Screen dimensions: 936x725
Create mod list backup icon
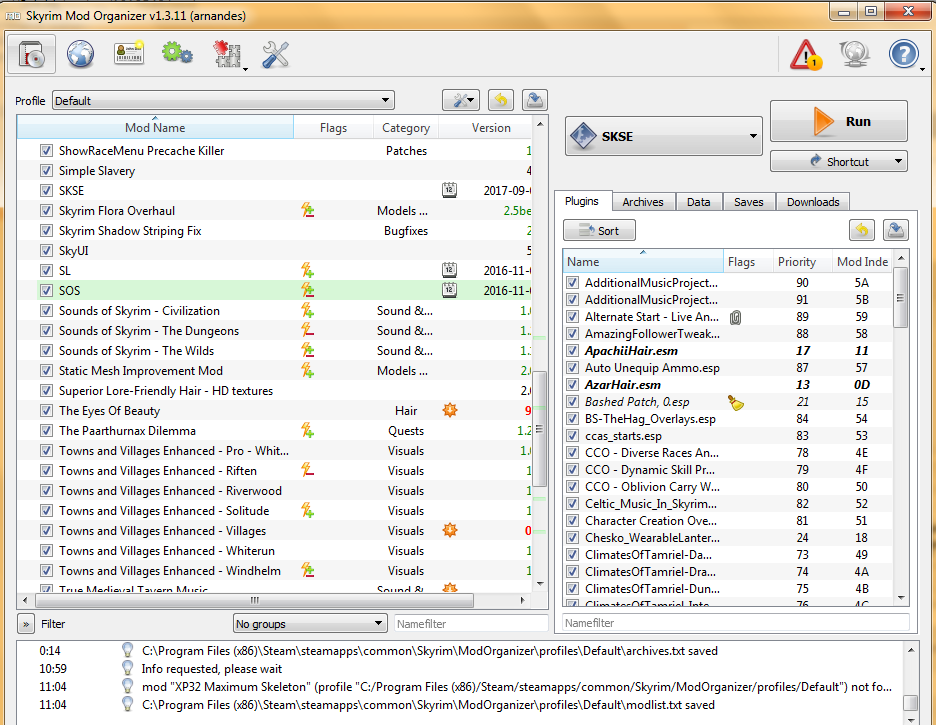[x=535, y=100]
